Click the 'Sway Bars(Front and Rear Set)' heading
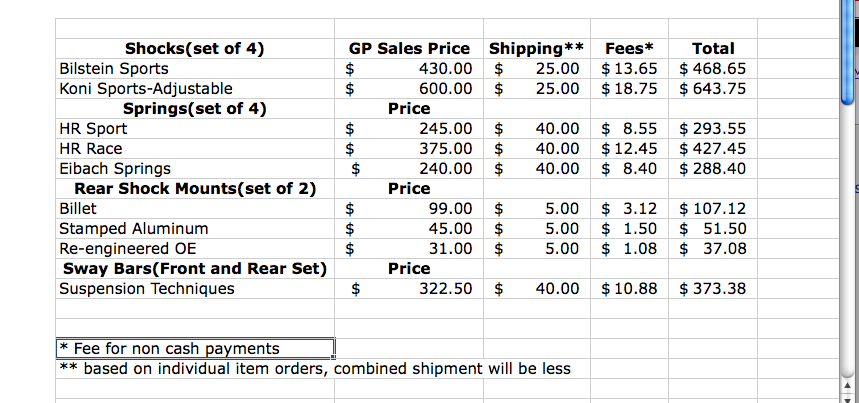This screenshot has height=403, width=859. (x=195, y=268)
